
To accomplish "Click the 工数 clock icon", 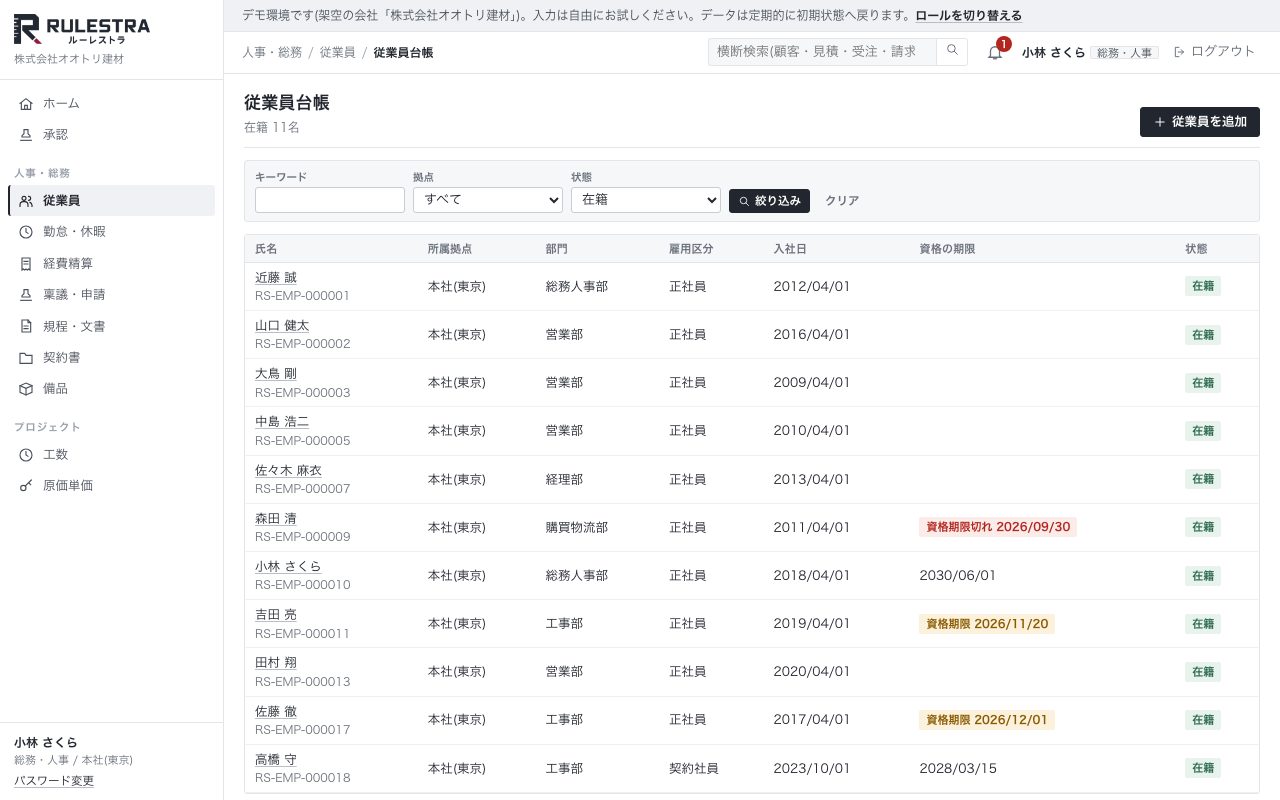I will click(26, 455).
